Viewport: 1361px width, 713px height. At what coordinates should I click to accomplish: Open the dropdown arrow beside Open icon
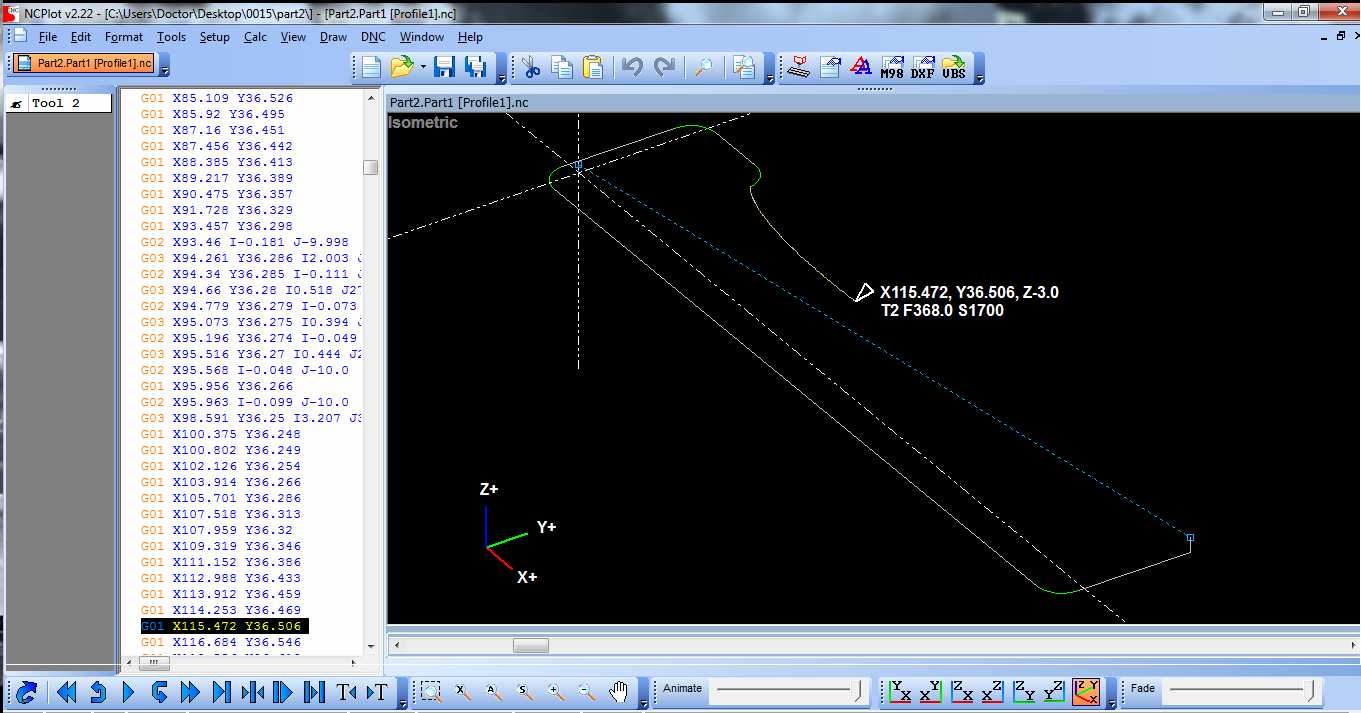[424, 67]
